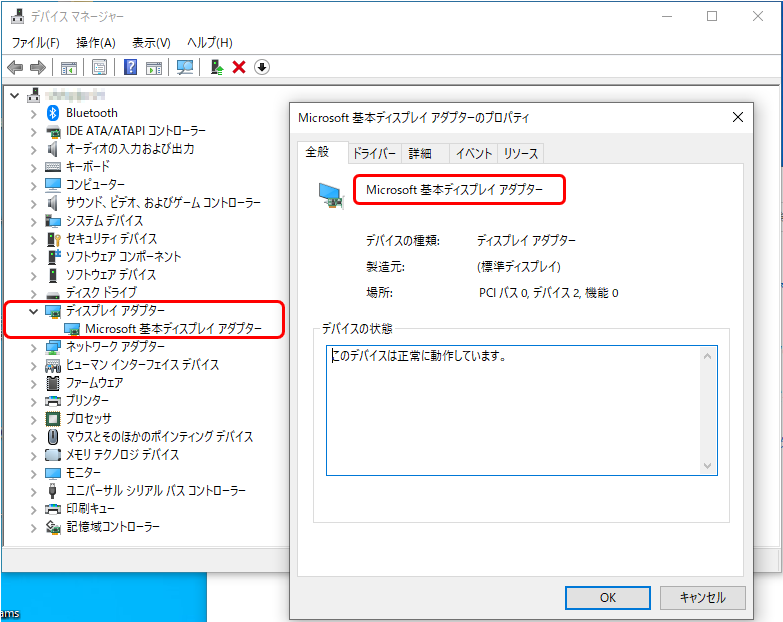783x622 pixels.
Task: Click the blue Help toolbar icon
Action: (x=130, y=67)
